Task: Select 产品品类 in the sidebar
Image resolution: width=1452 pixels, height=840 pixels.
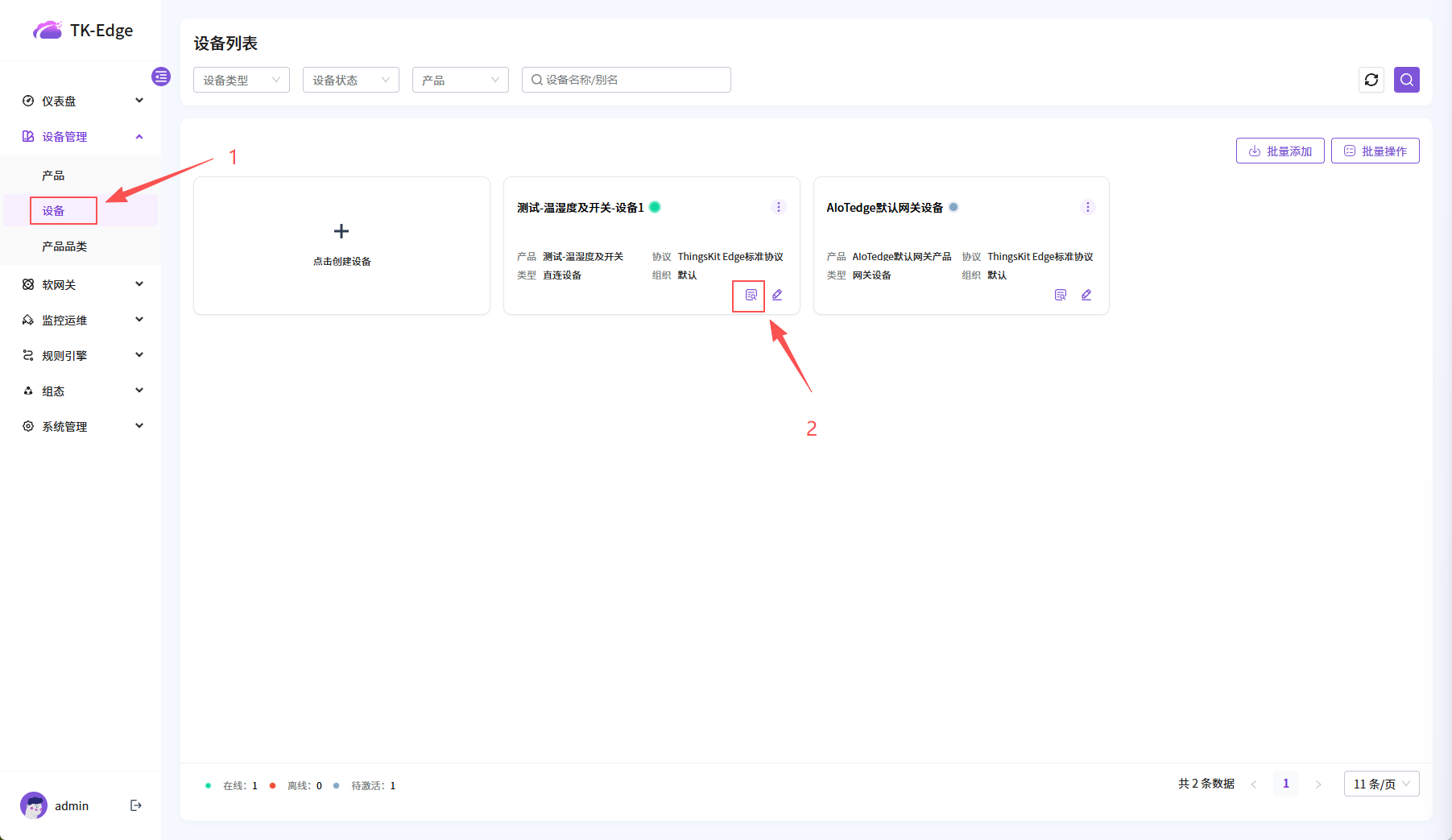Action: 64,246
